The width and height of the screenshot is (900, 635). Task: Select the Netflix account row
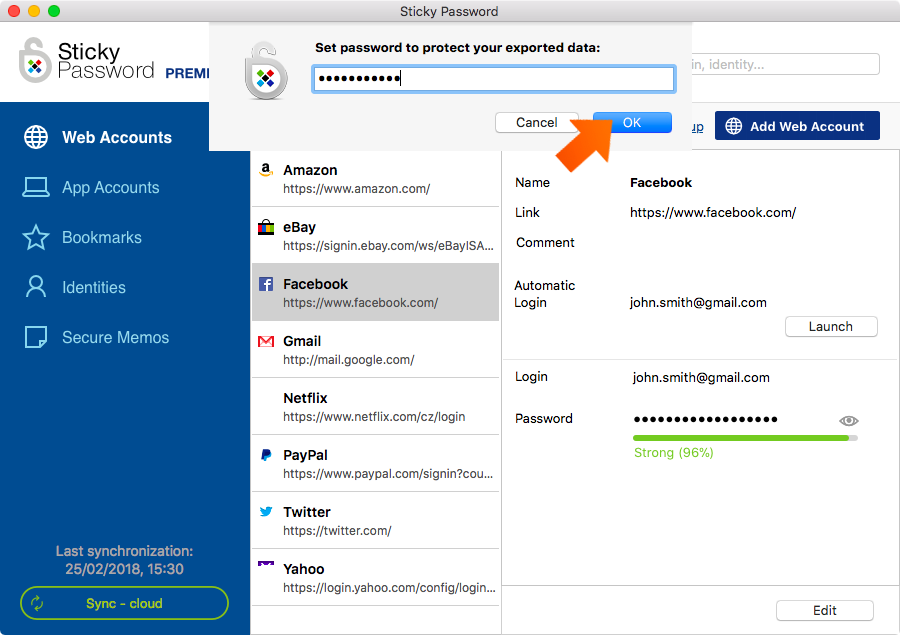point(375,406)
